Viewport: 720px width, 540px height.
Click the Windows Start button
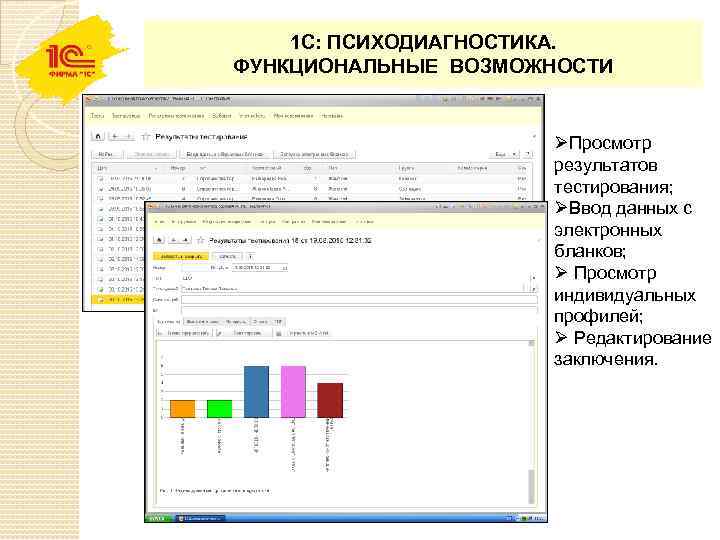(158, 518)
